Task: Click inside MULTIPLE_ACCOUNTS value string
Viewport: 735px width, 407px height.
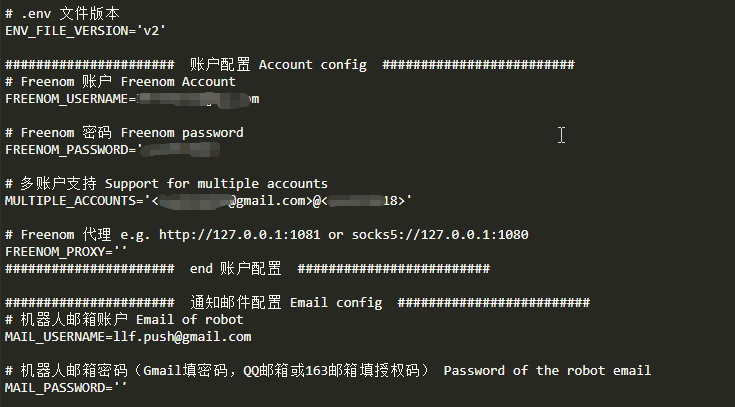Action: click(x=278, y=201)
